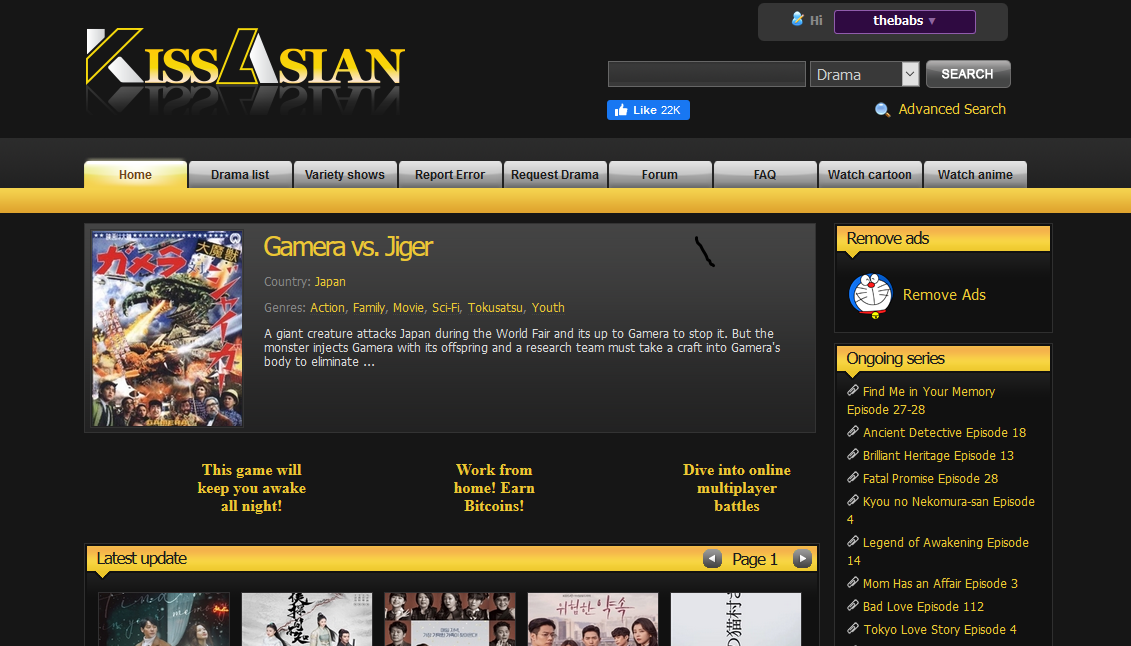Select the Home tab
1131x646 pixels.
point(136,174)
